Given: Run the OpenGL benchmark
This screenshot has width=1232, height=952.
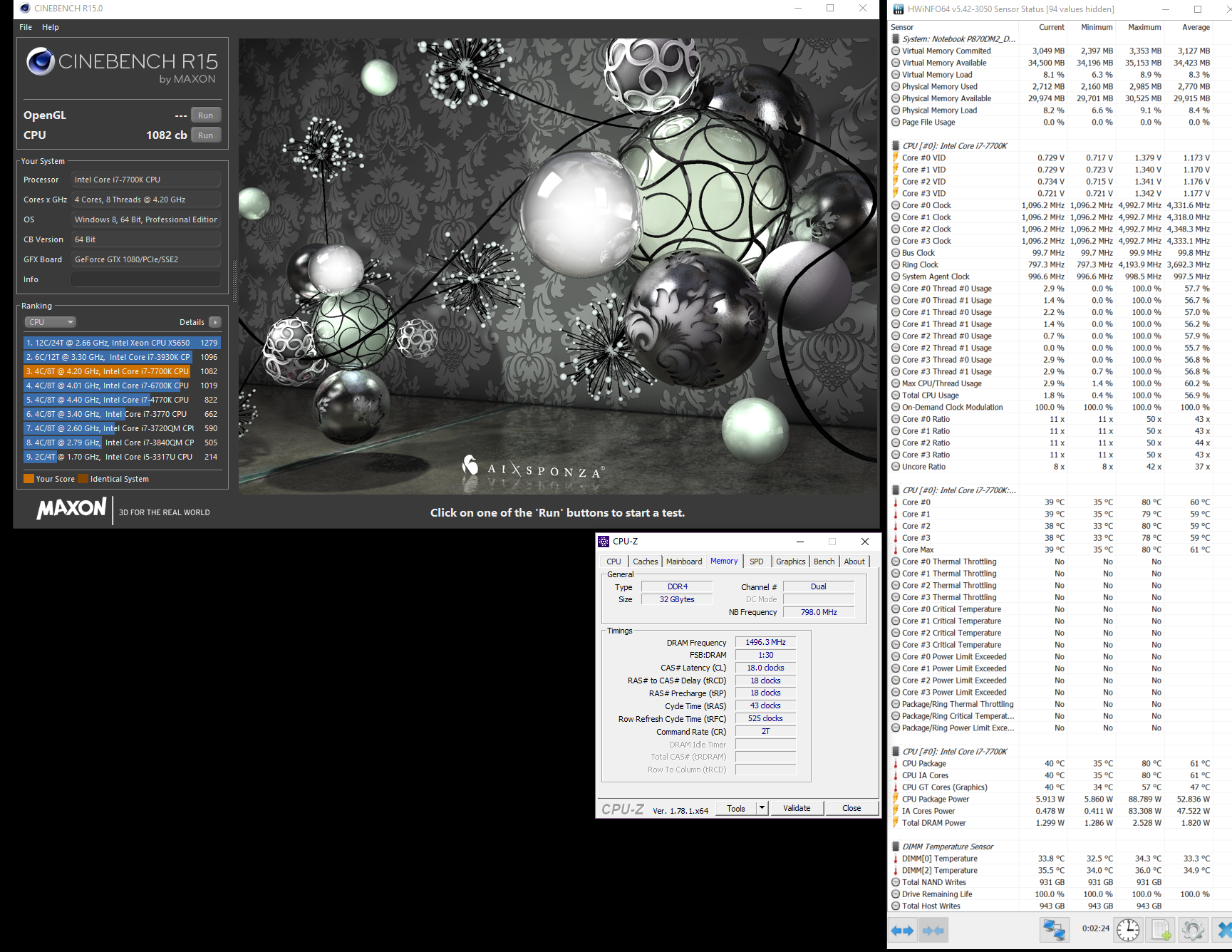Looking at the screenshot, I should [205, 115].
